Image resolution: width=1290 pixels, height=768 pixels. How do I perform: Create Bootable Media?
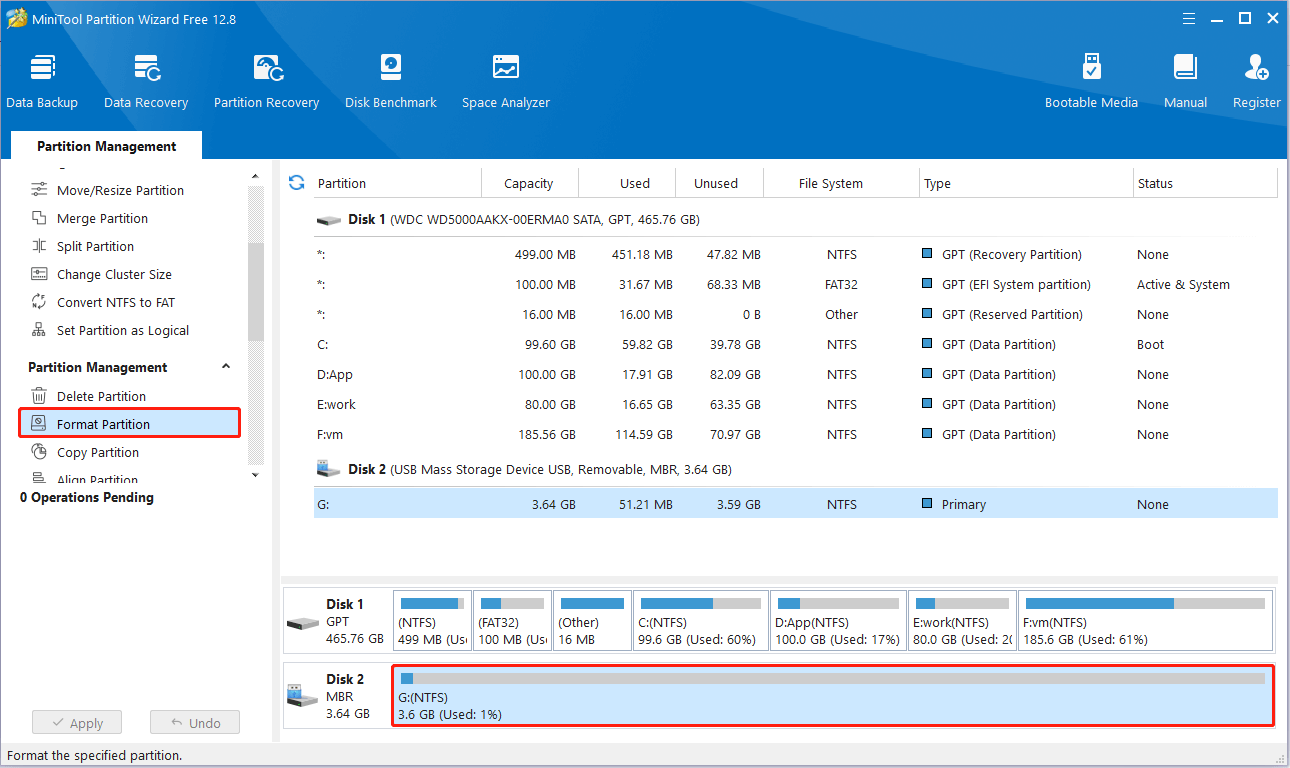[1091, 82]
